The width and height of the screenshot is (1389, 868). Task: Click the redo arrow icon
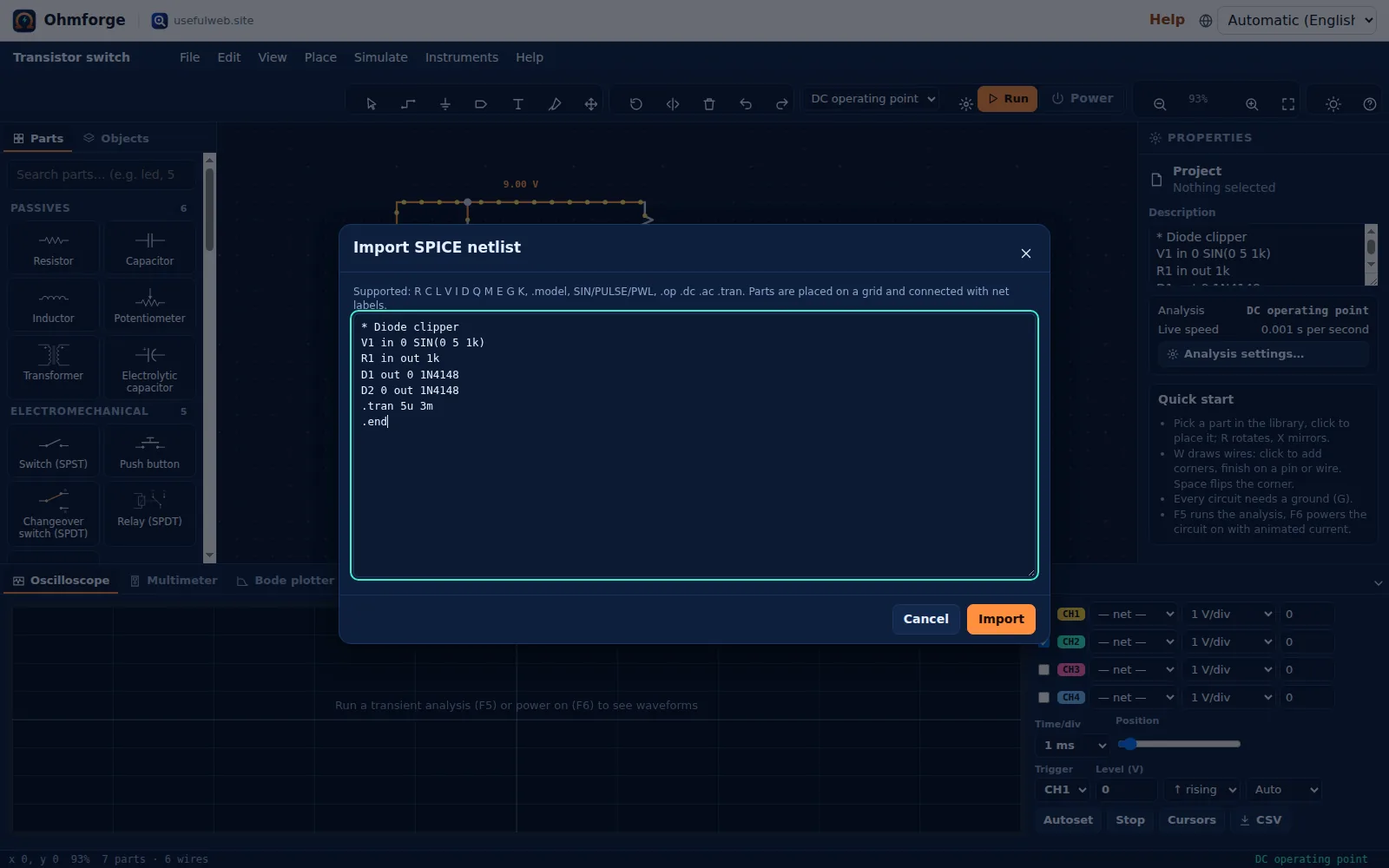coord(781,104)
